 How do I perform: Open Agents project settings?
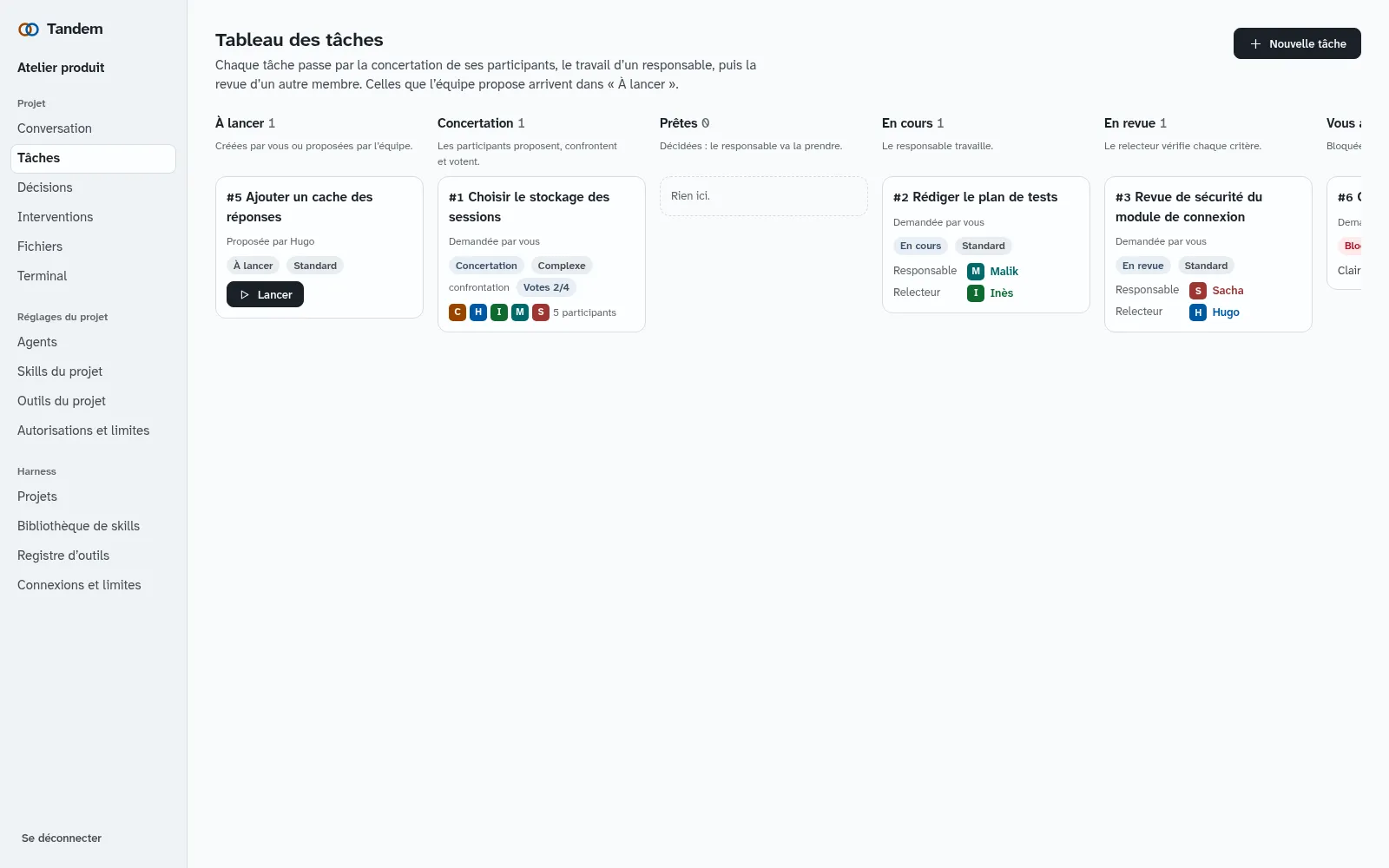93,342
